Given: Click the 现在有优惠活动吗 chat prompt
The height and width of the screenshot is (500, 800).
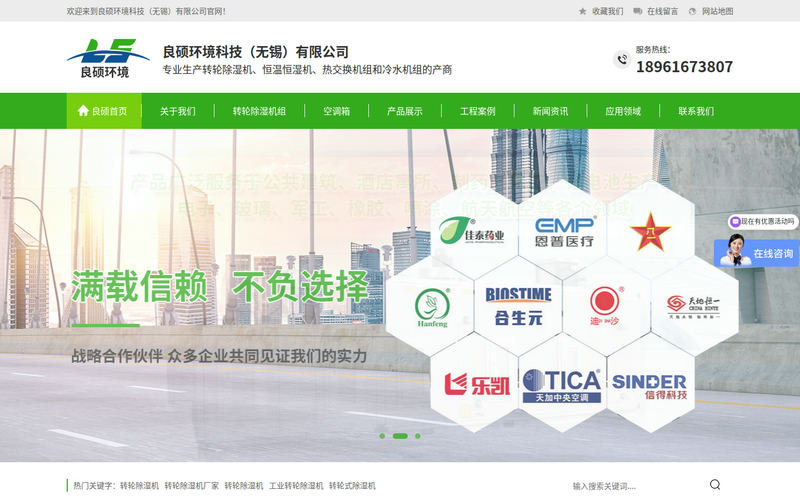Looking at the screenshot, I should click(x=764, y=221).
